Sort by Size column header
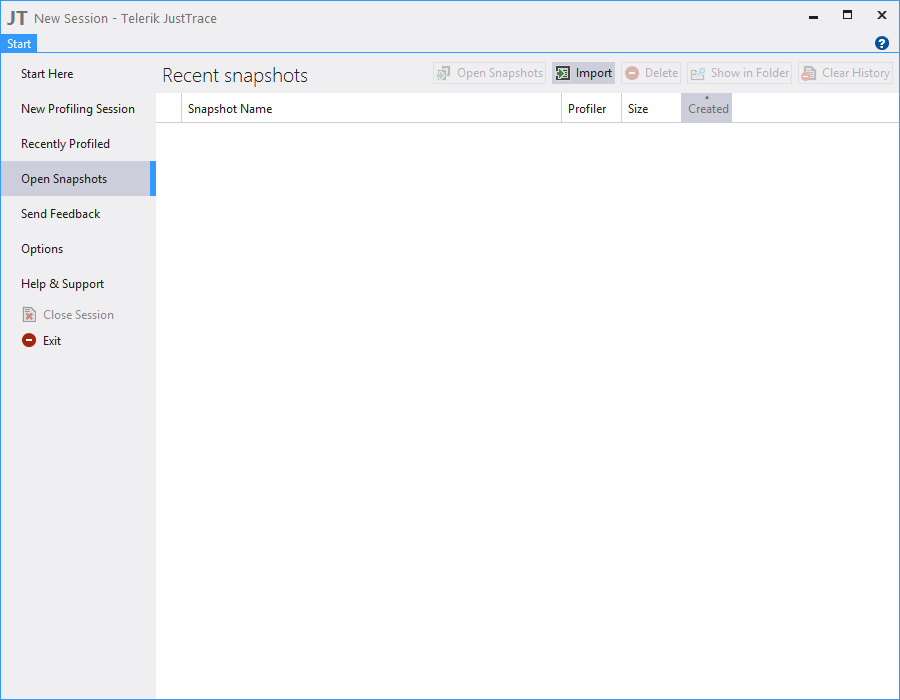 (651, 108)
